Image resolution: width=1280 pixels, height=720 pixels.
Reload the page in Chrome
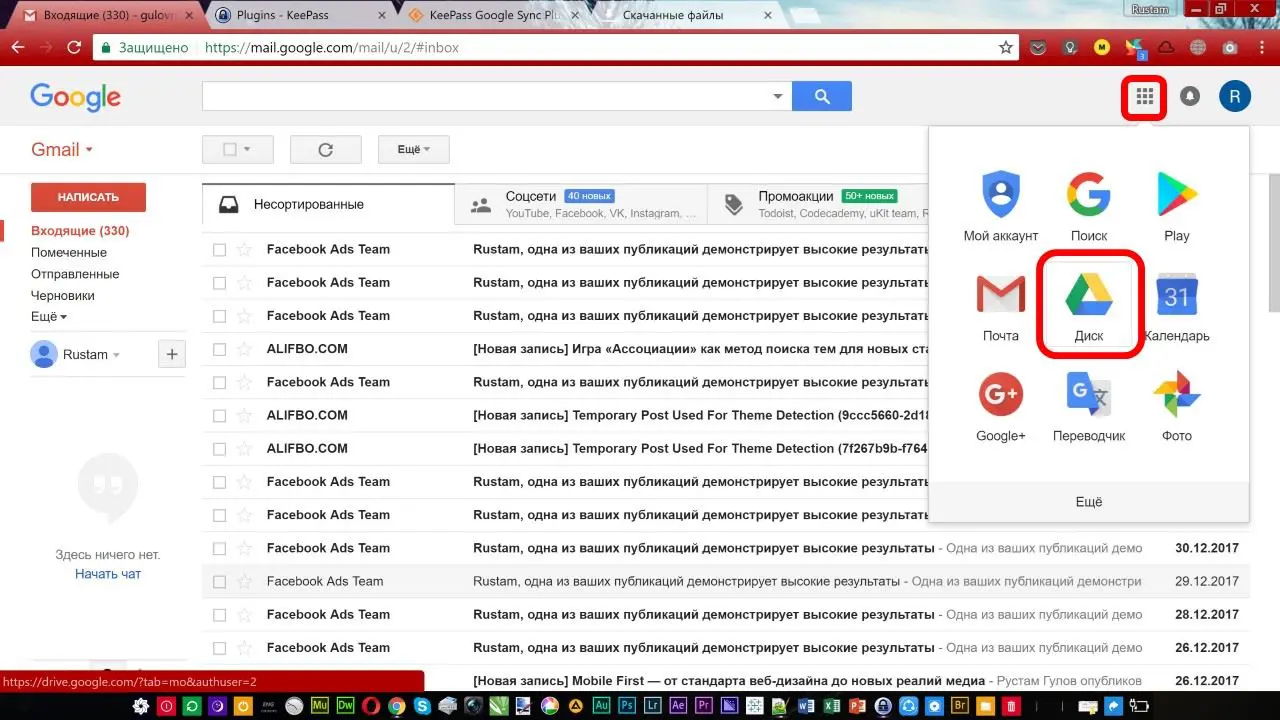coord(74,47)
